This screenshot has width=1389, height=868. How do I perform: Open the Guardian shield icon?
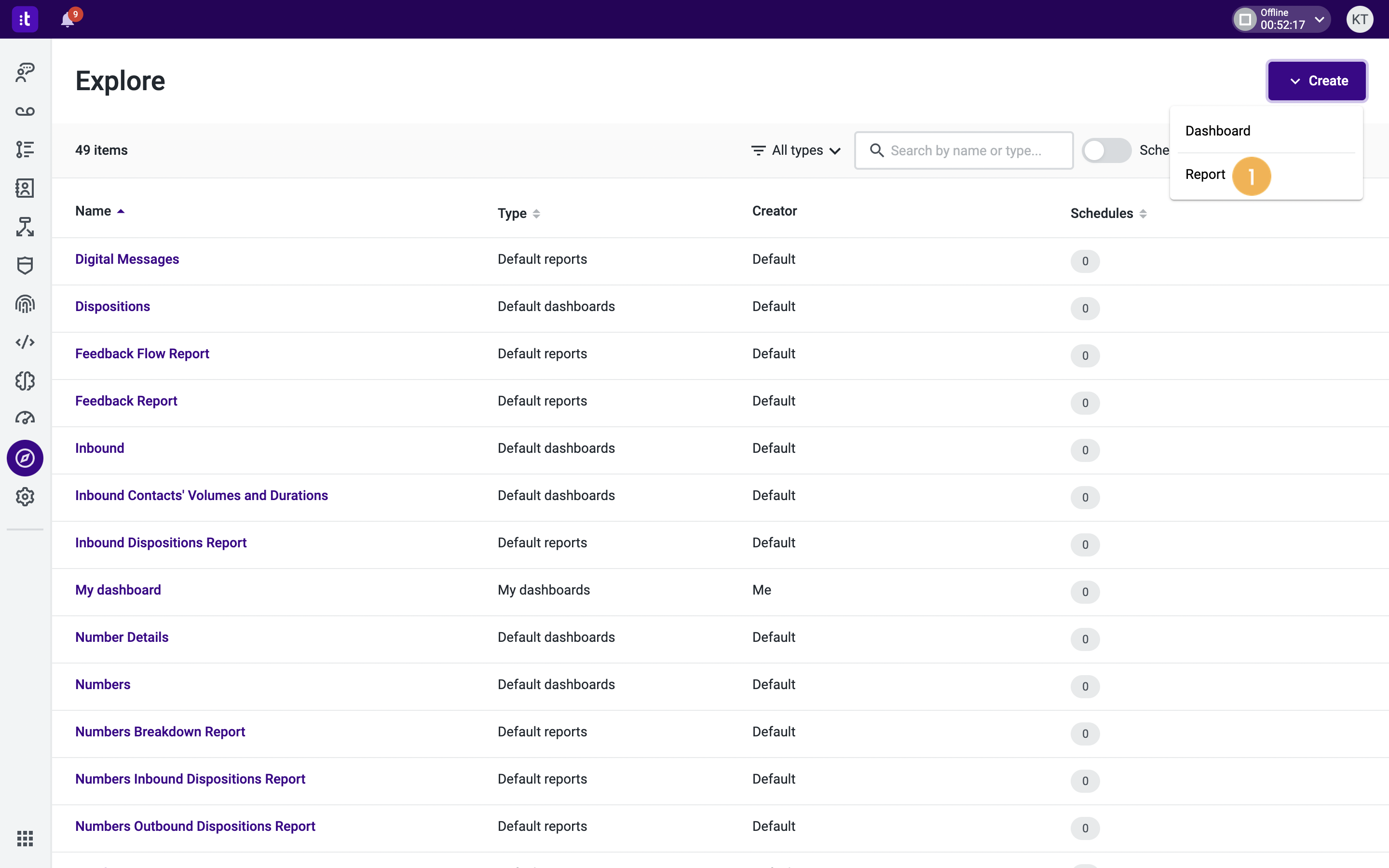[x=25, y=265]
